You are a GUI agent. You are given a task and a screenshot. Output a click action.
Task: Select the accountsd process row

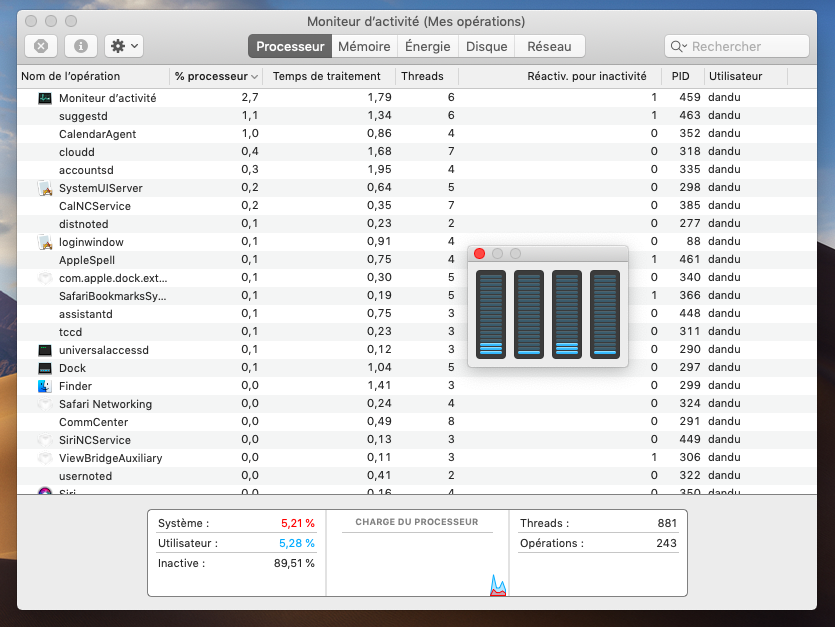pos(416,170)
